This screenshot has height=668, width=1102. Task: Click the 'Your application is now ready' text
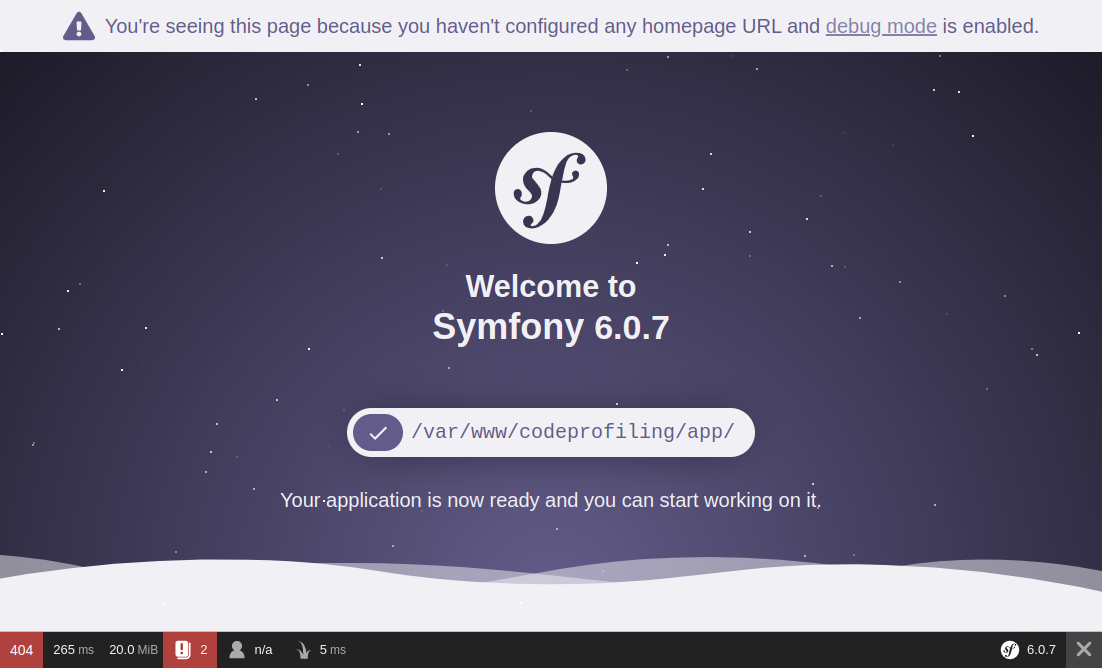pos(550,500)
